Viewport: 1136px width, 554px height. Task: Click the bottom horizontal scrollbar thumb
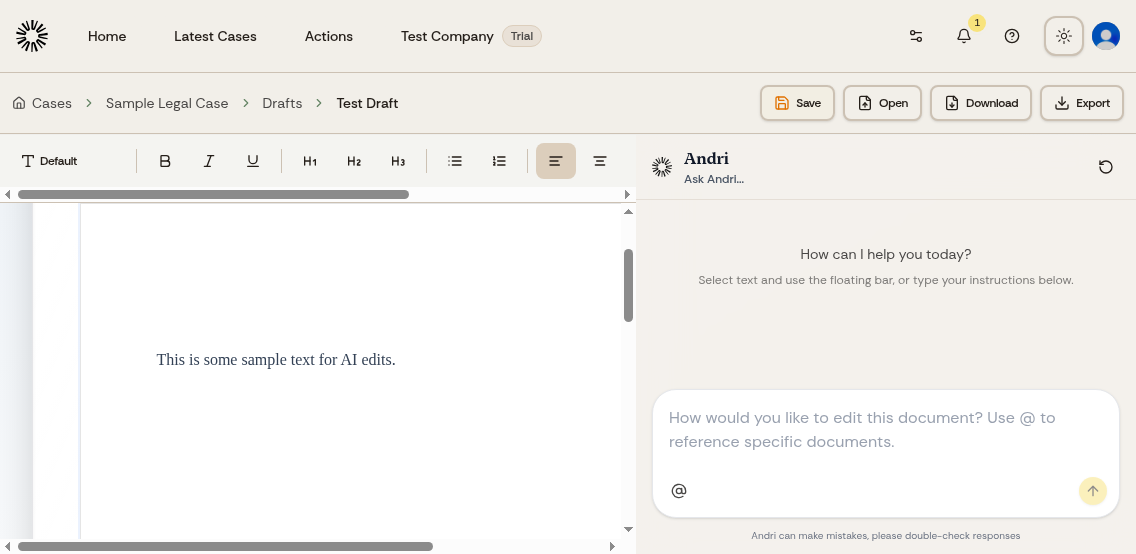[225, 547]
